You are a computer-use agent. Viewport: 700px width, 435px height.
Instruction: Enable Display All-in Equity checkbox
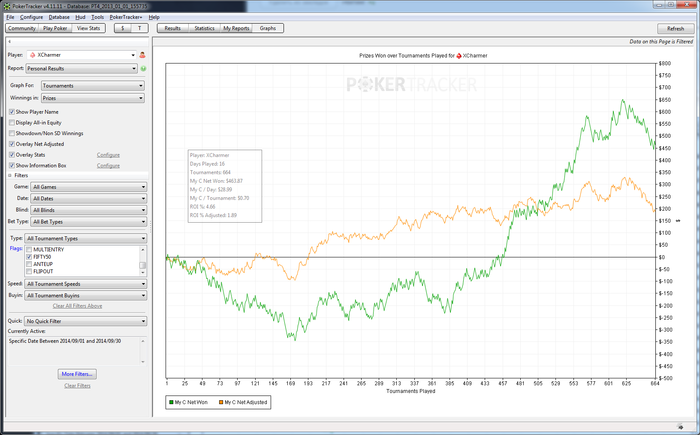point(12,122)
